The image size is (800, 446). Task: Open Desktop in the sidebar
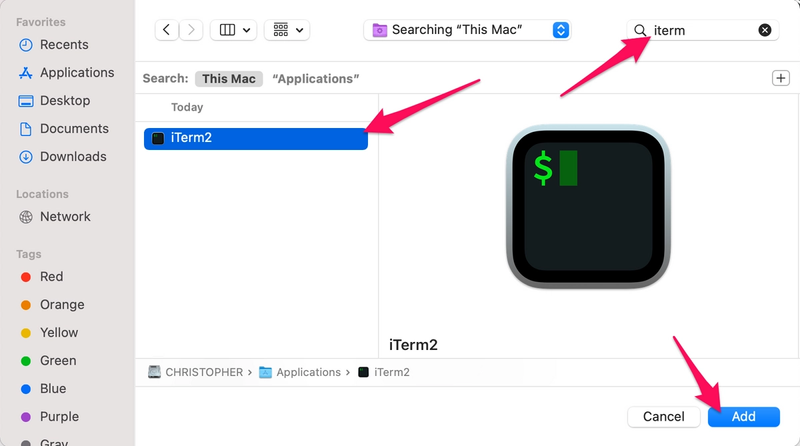point(65,101)
